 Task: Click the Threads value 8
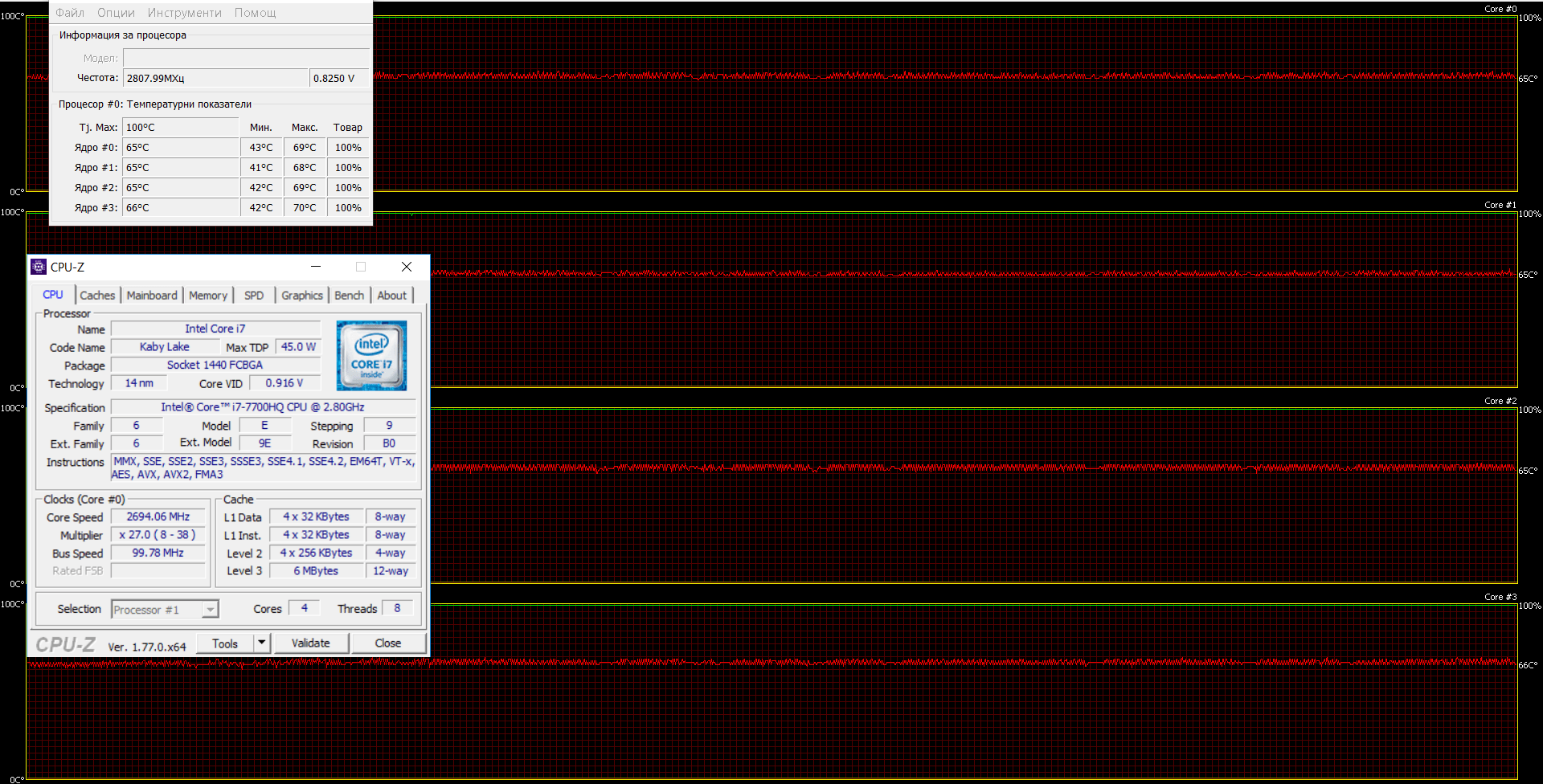pos(397,608)
